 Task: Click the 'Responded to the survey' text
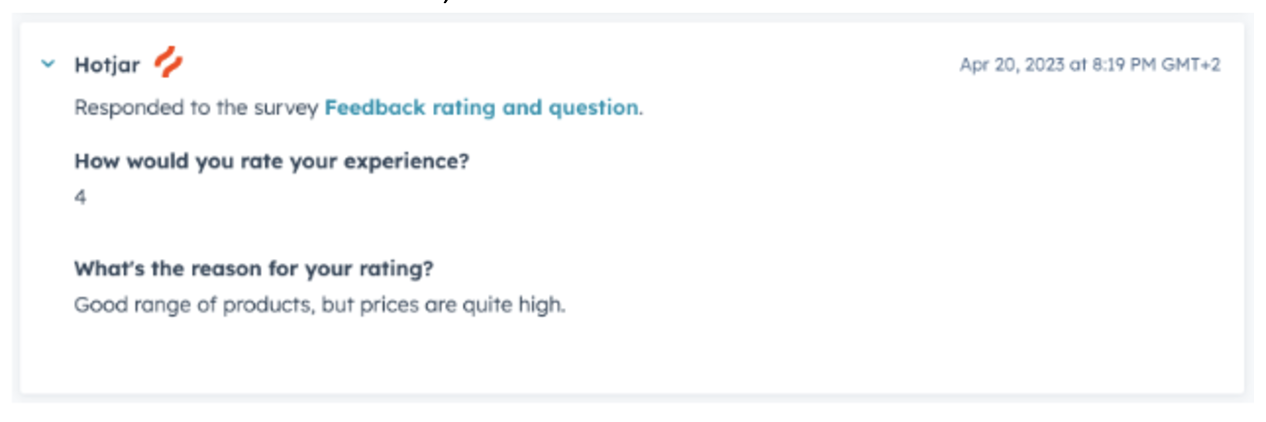(x=197, y=108)
